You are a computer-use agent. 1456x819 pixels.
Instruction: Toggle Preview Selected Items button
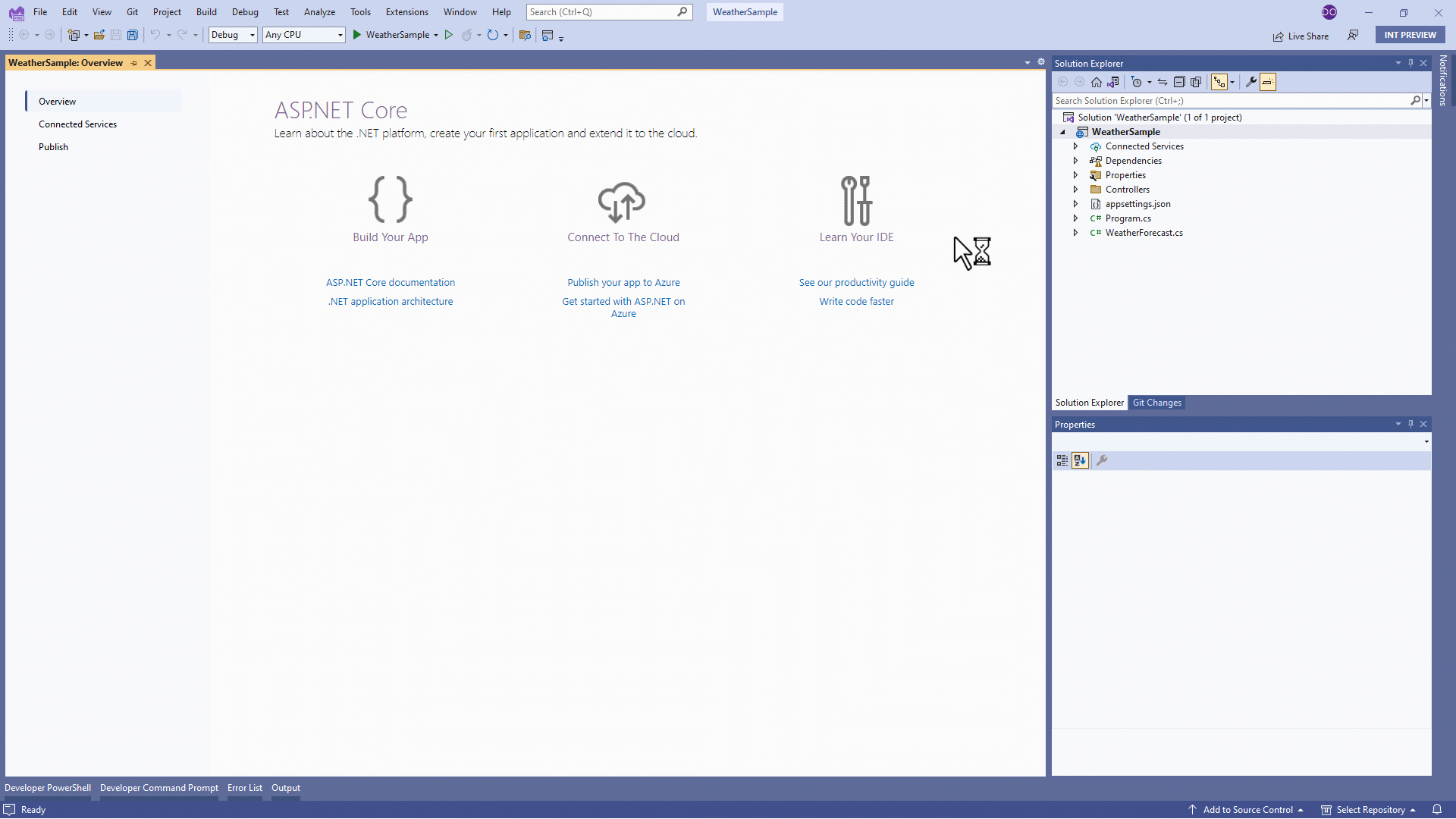[1268, 82]
